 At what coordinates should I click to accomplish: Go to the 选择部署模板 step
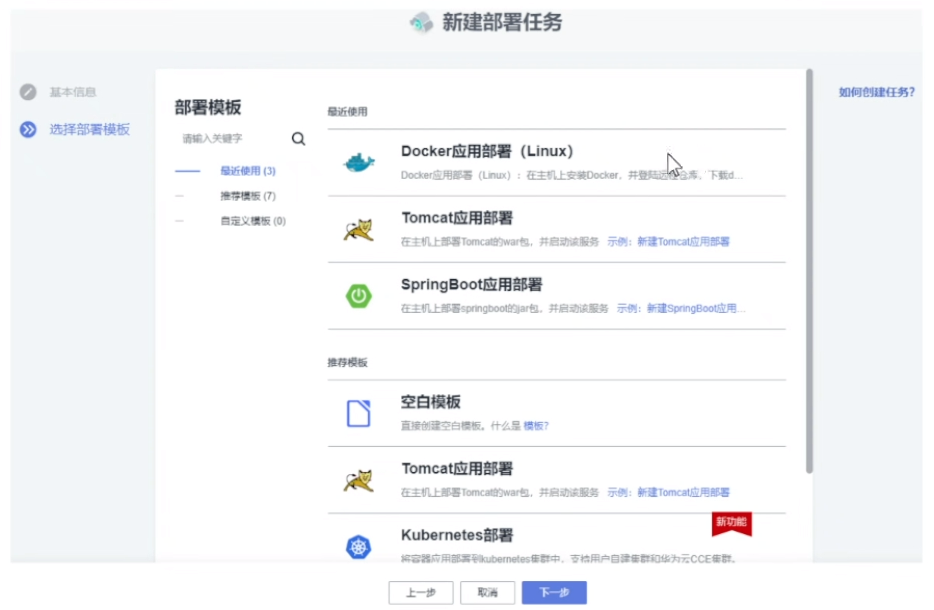coord(89,129)
